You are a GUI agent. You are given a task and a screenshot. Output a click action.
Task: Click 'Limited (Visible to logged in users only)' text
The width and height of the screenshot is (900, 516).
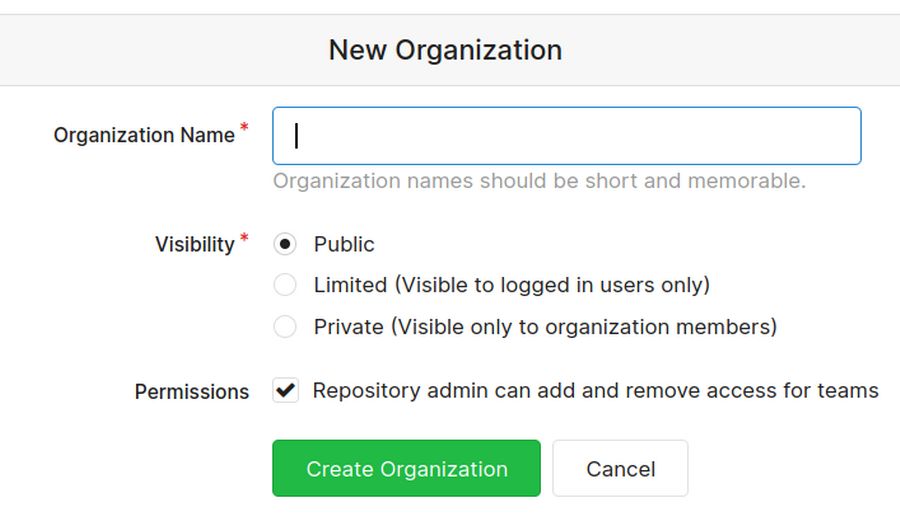pos(511,285)
